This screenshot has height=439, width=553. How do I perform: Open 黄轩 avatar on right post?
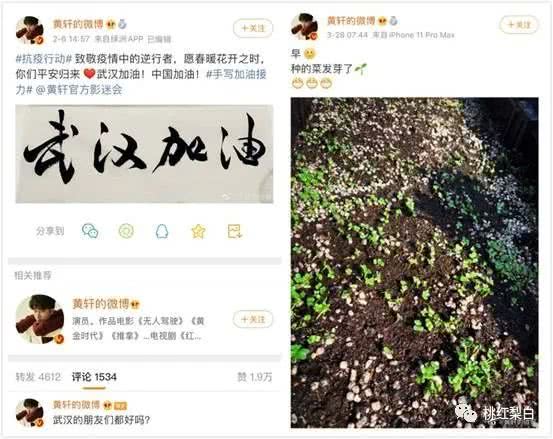point(305,27)
